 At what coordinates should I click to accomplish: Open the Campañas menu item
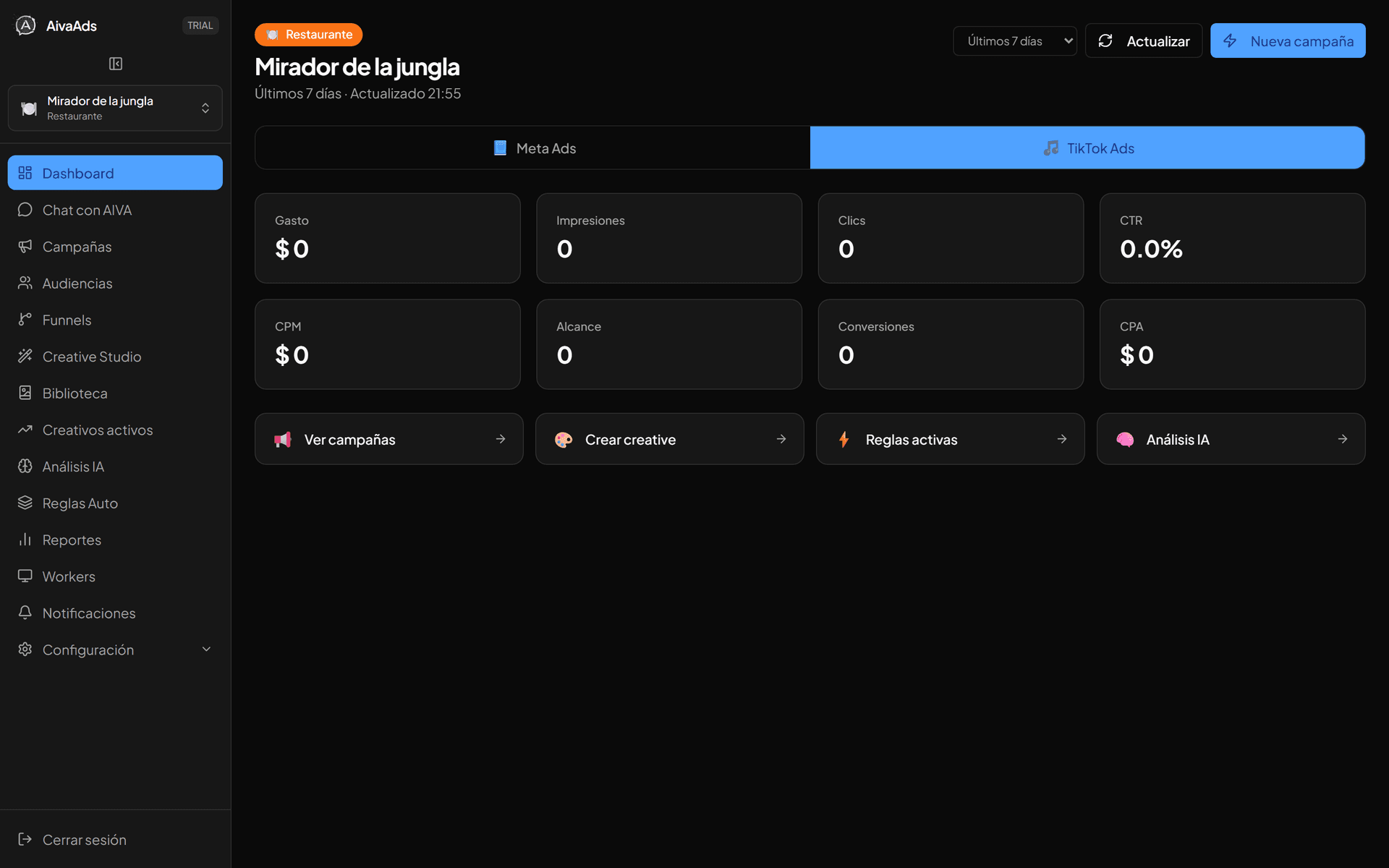tap(115, 247)
